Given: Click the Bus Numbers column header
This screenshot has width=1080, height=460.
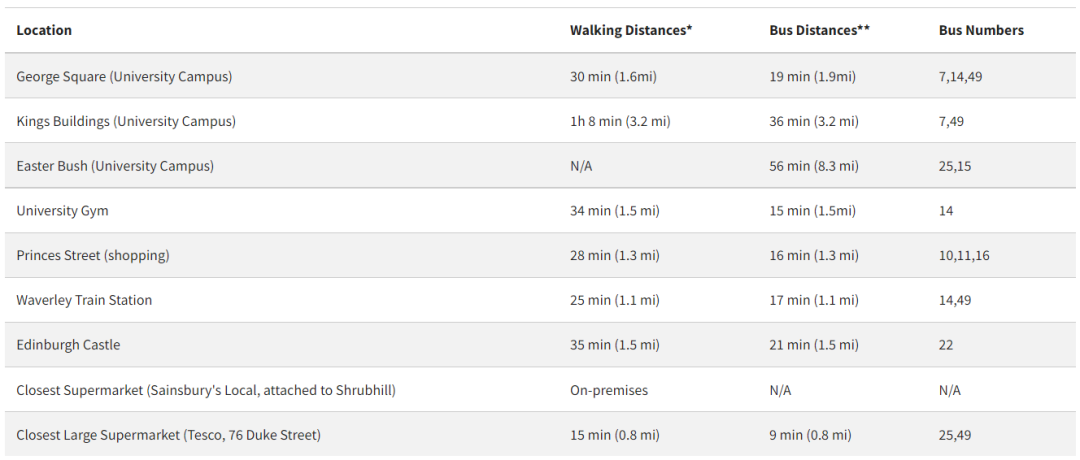Looking at the screenshot, I should click(981, 30).
